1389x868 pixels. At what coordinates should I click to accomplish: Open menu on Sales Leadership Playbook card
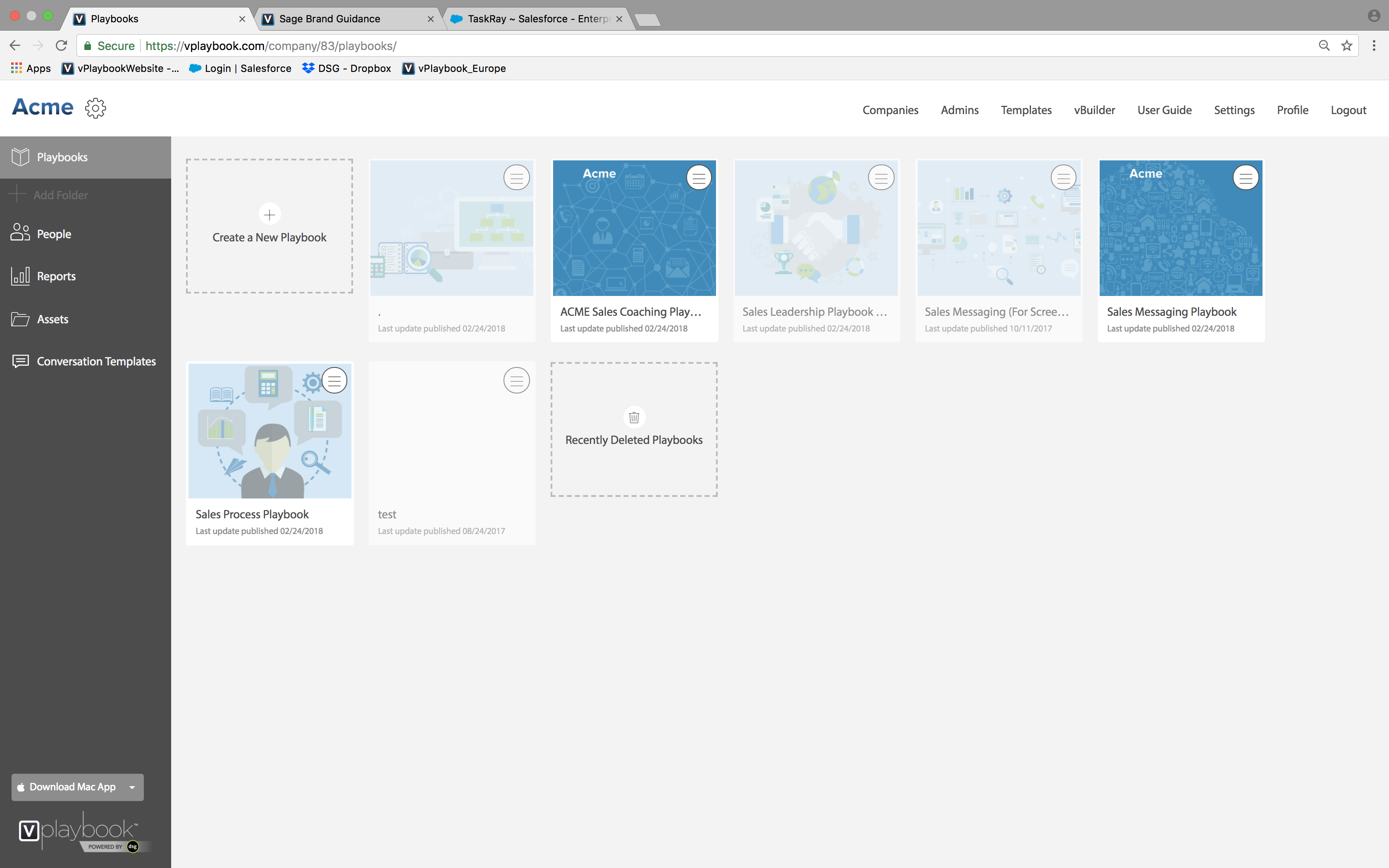[x=881, y=178]
